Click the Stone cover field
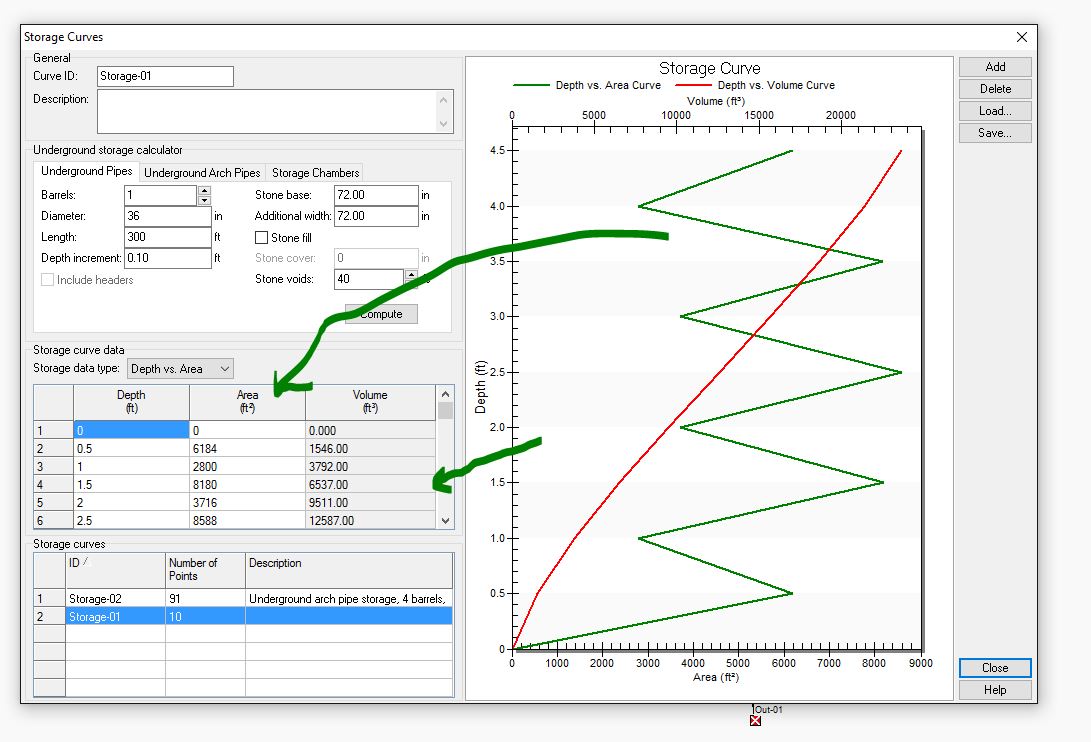This screenshot has height=742, width=1091. click(x=376, y=258)
